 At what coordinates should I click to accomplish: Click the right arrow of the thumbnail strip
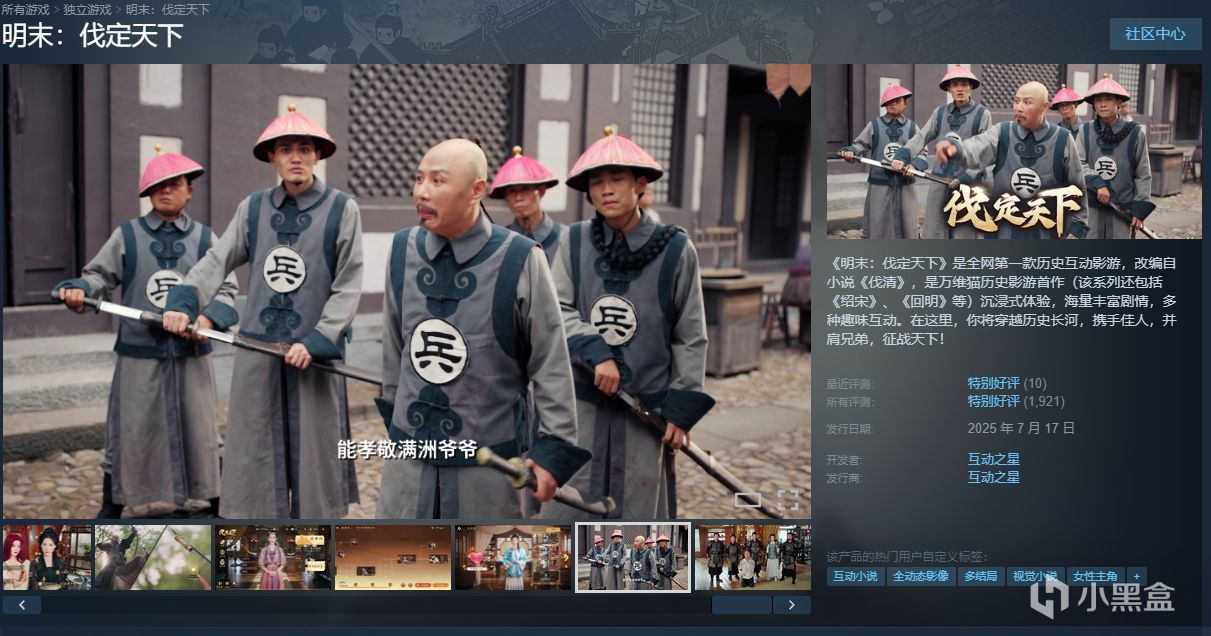click(x=792, y=605)
